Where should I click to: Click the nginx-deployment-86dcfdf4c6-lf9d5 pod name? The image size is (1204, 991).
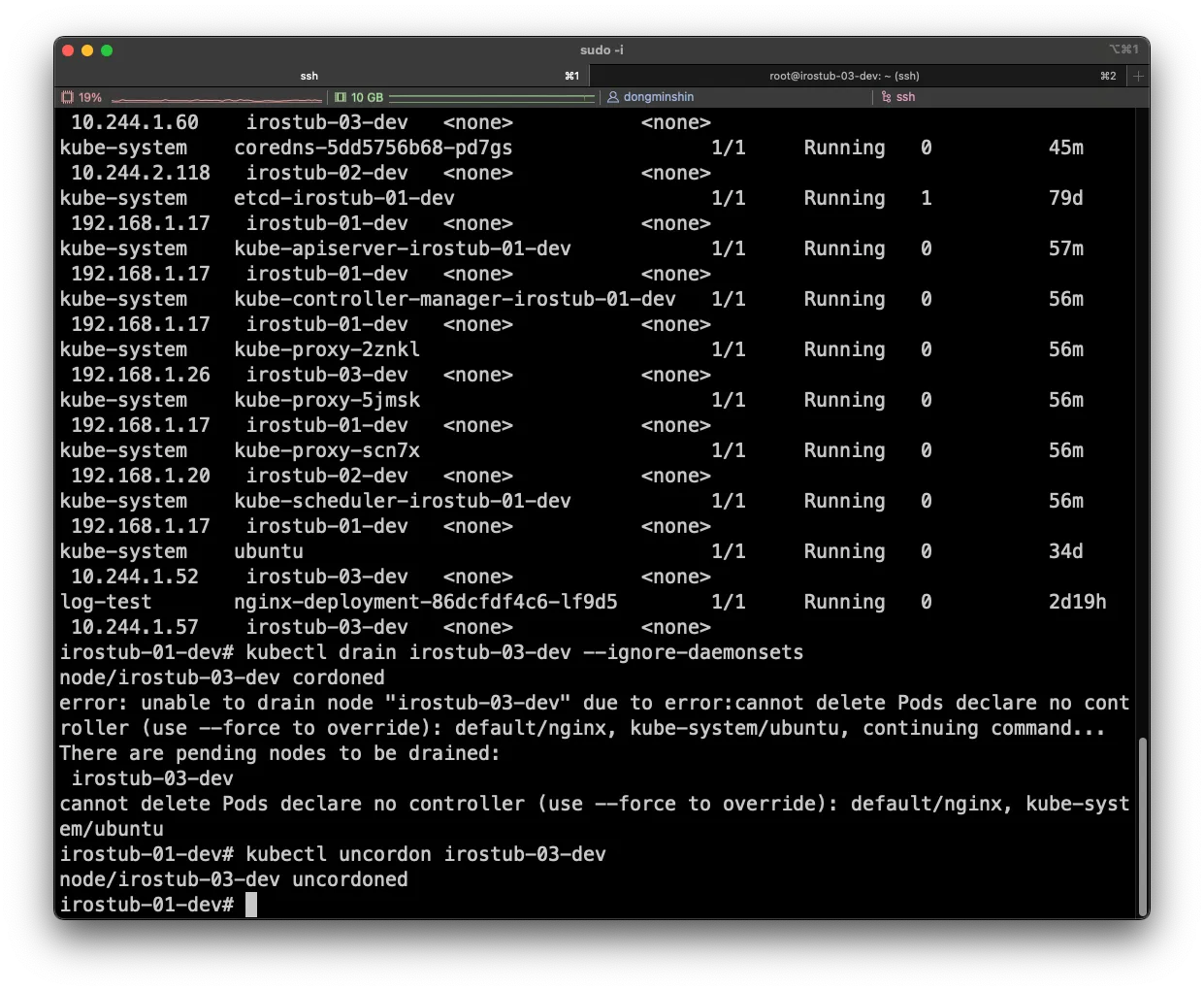[x=425, y=602]
